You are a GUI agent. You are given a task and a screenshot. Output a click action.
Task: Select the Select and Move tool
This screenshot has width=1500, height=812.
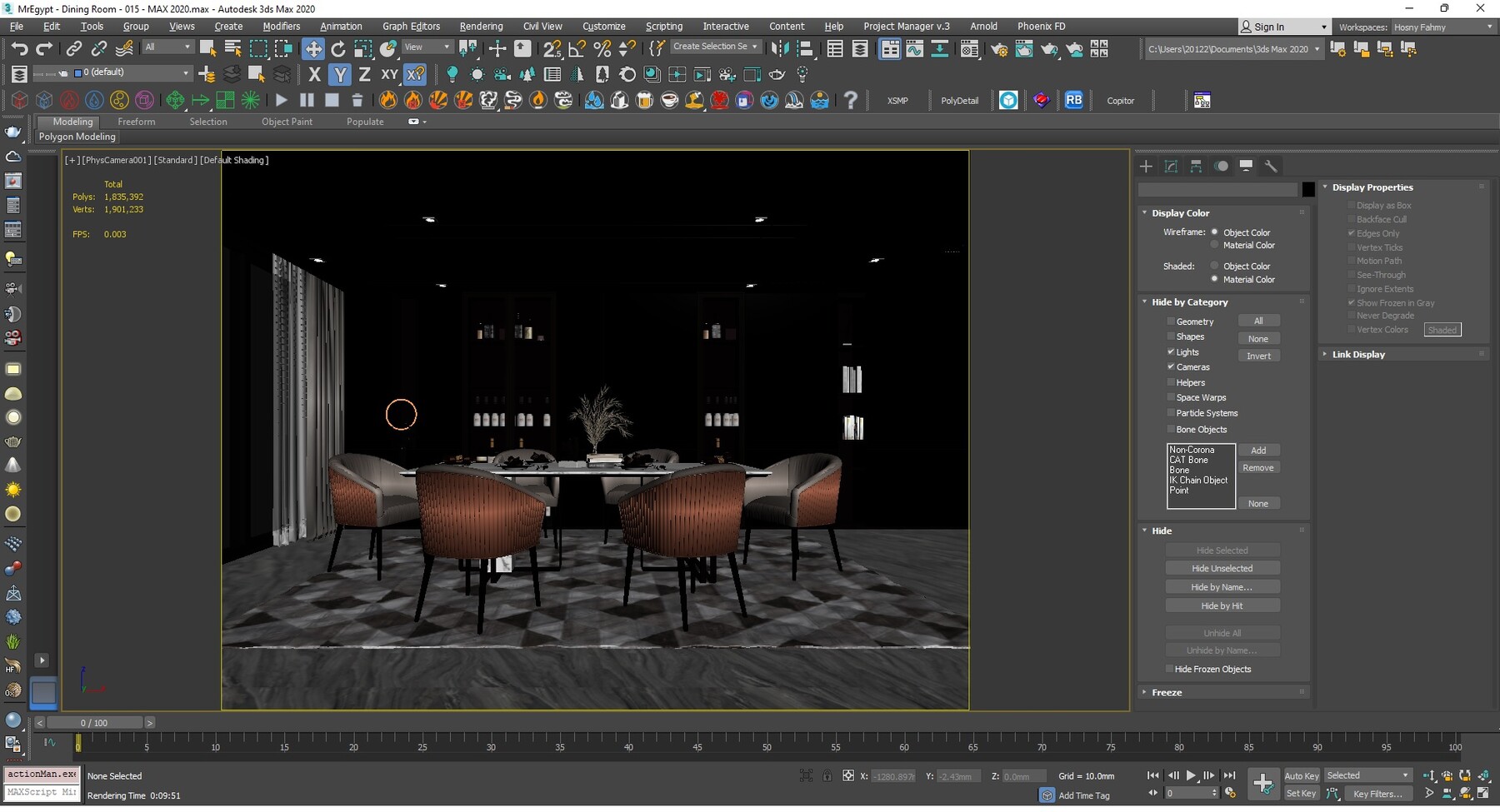[x=313, y=47]
